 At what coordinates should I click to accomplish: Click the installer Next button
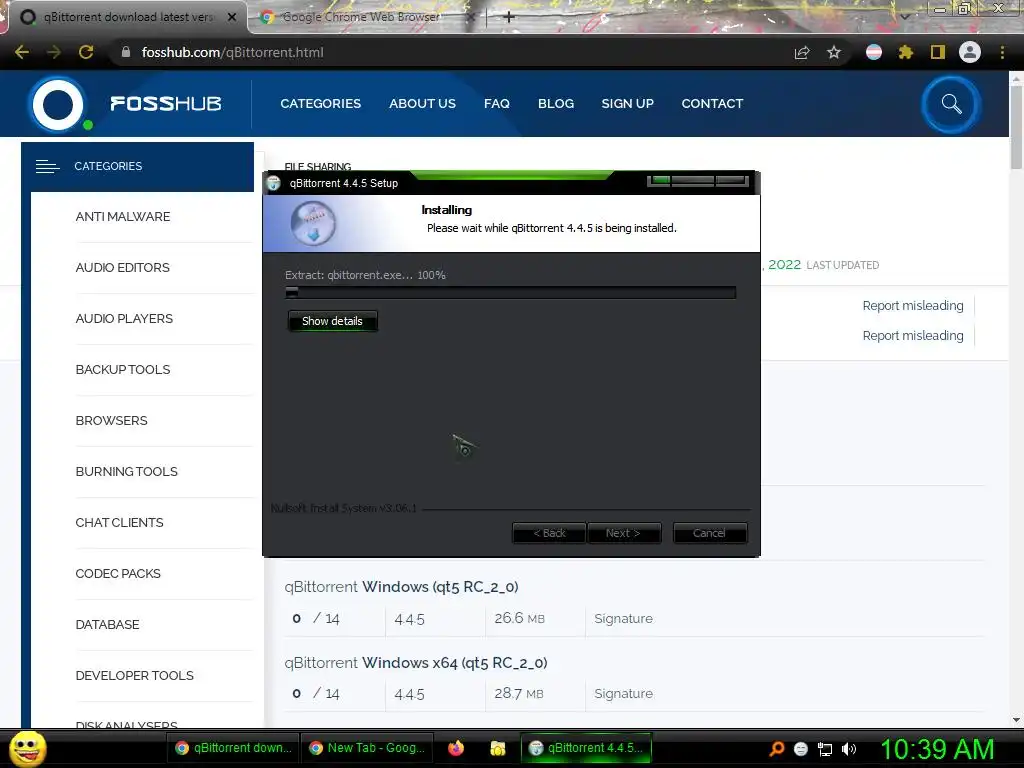pyautogui.click(x=623, y=533)
